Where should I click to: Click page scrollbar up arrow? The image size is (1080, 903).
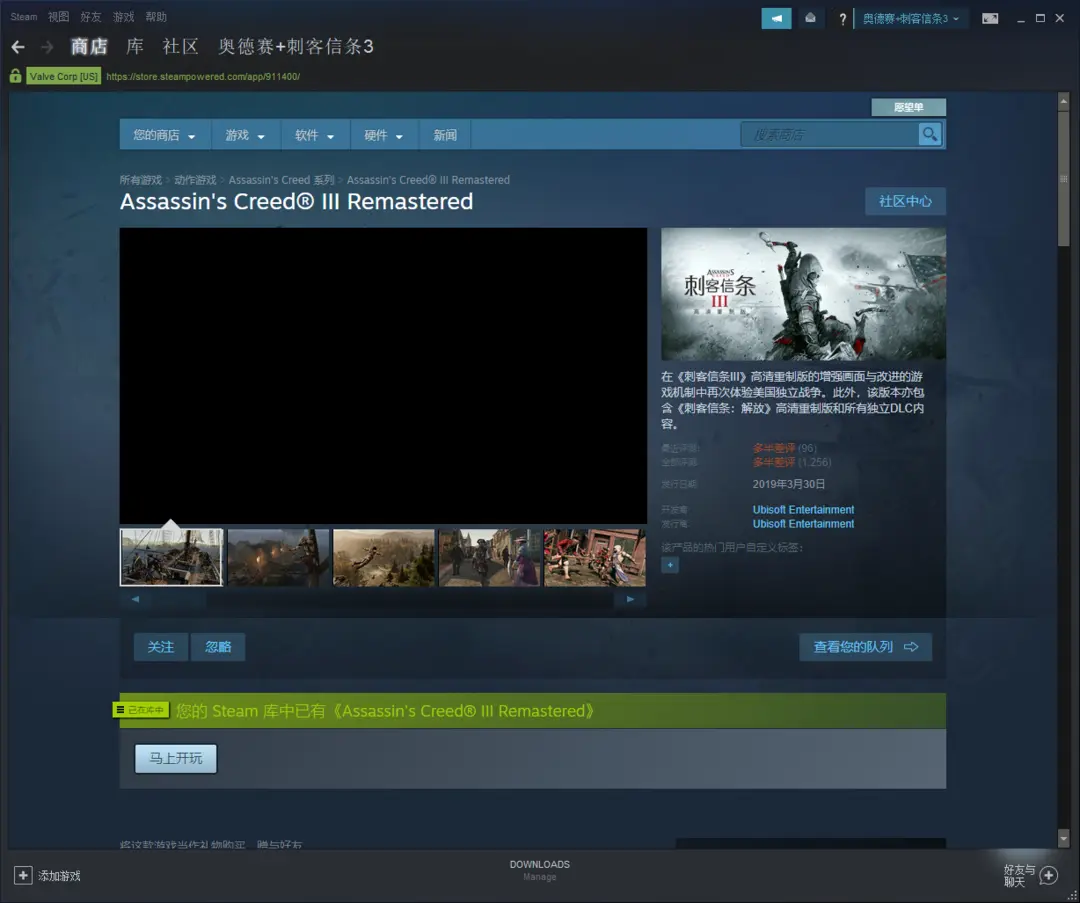[x=1063, y=101]
